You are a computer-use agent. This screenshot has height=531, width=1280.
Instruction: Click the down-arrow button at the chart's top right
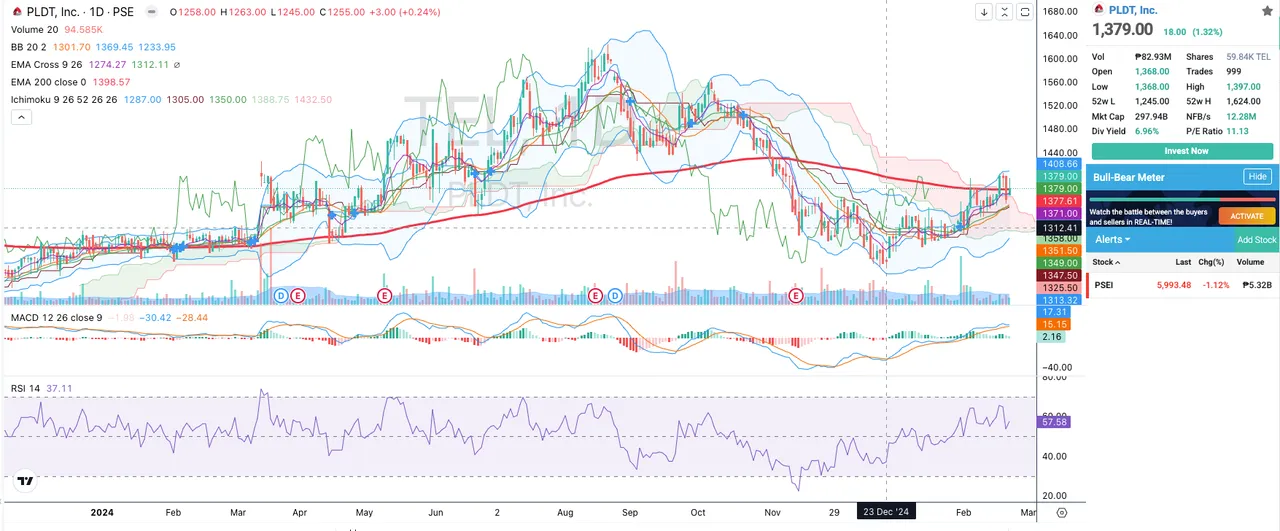click(984, 12)
